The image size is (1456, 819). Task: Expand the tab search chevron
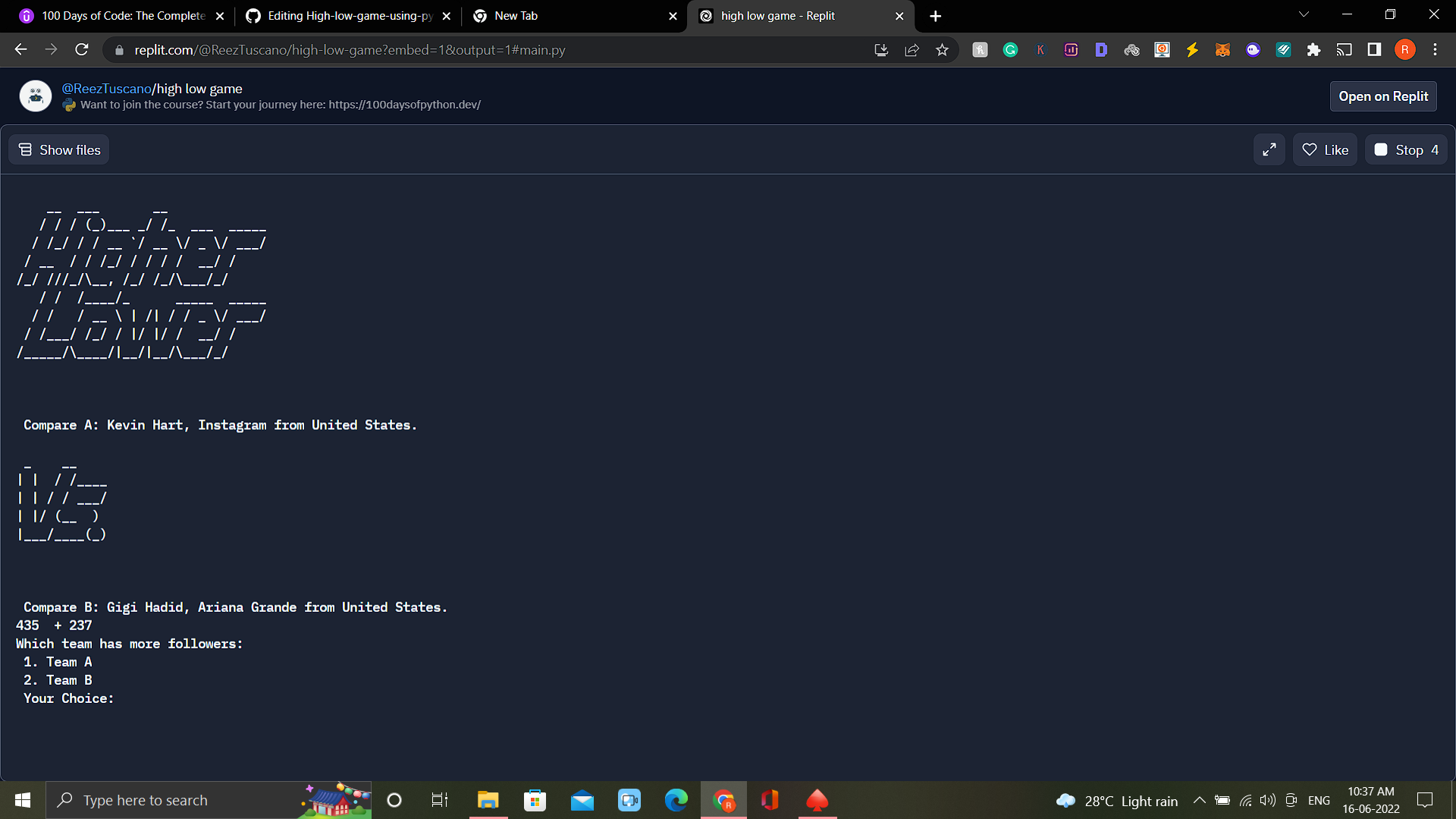pyautogui.click(x=1304, y=15)
